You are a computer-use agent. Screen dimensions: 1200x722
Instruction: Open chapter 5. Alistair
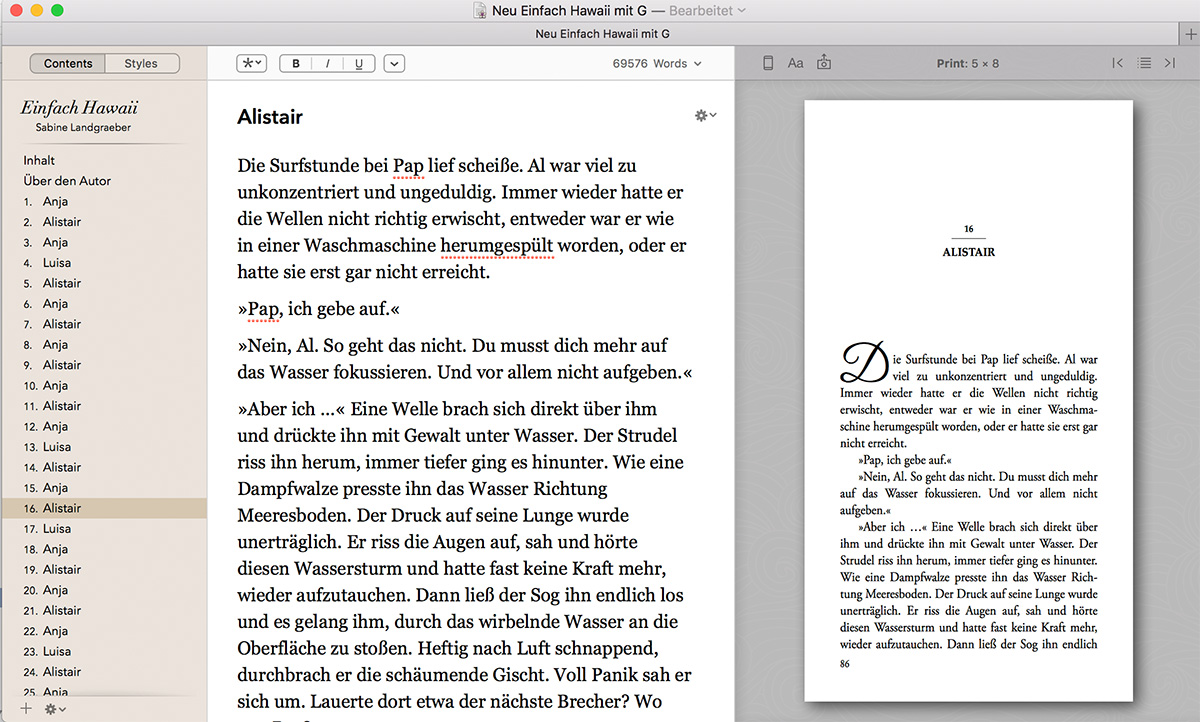(x=103, y=283)
